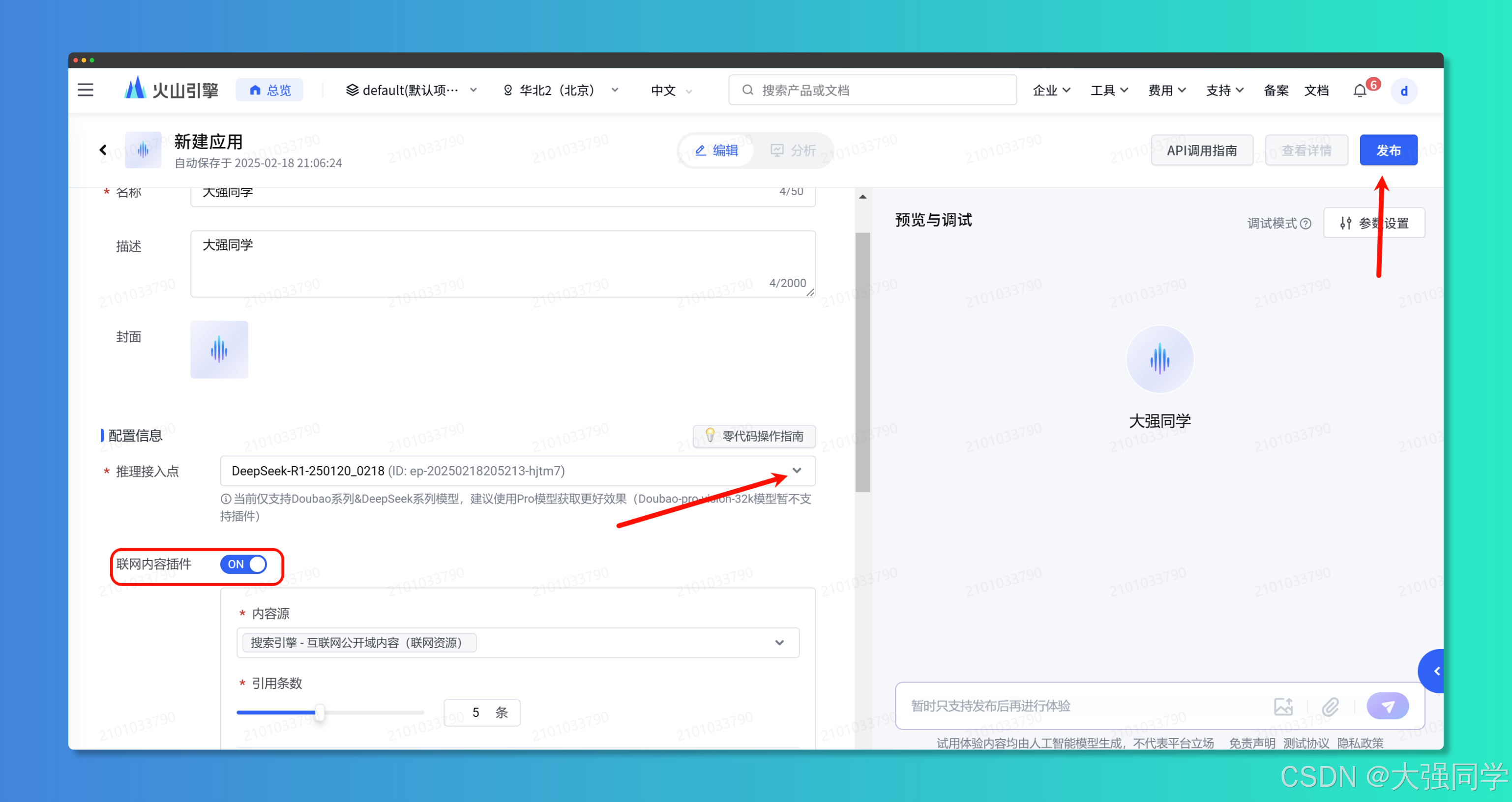Screen dimensions: 1512x802
Task: Toggle off the 联网内容插件 switch
Action: (x=243, y=564)
